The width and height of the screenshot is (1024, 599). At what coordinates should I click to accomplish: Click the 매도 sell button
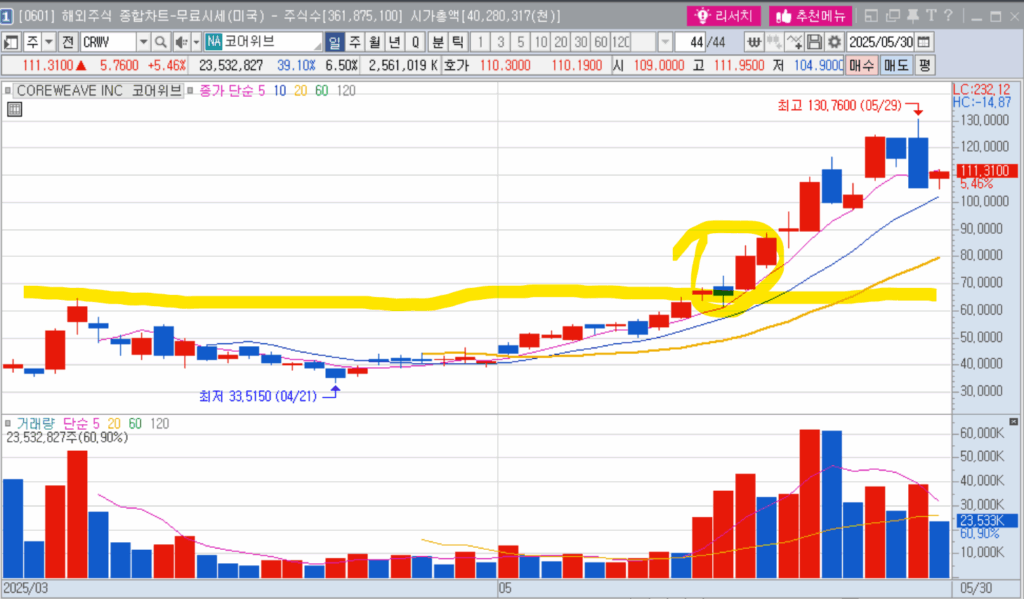point(895,65)
